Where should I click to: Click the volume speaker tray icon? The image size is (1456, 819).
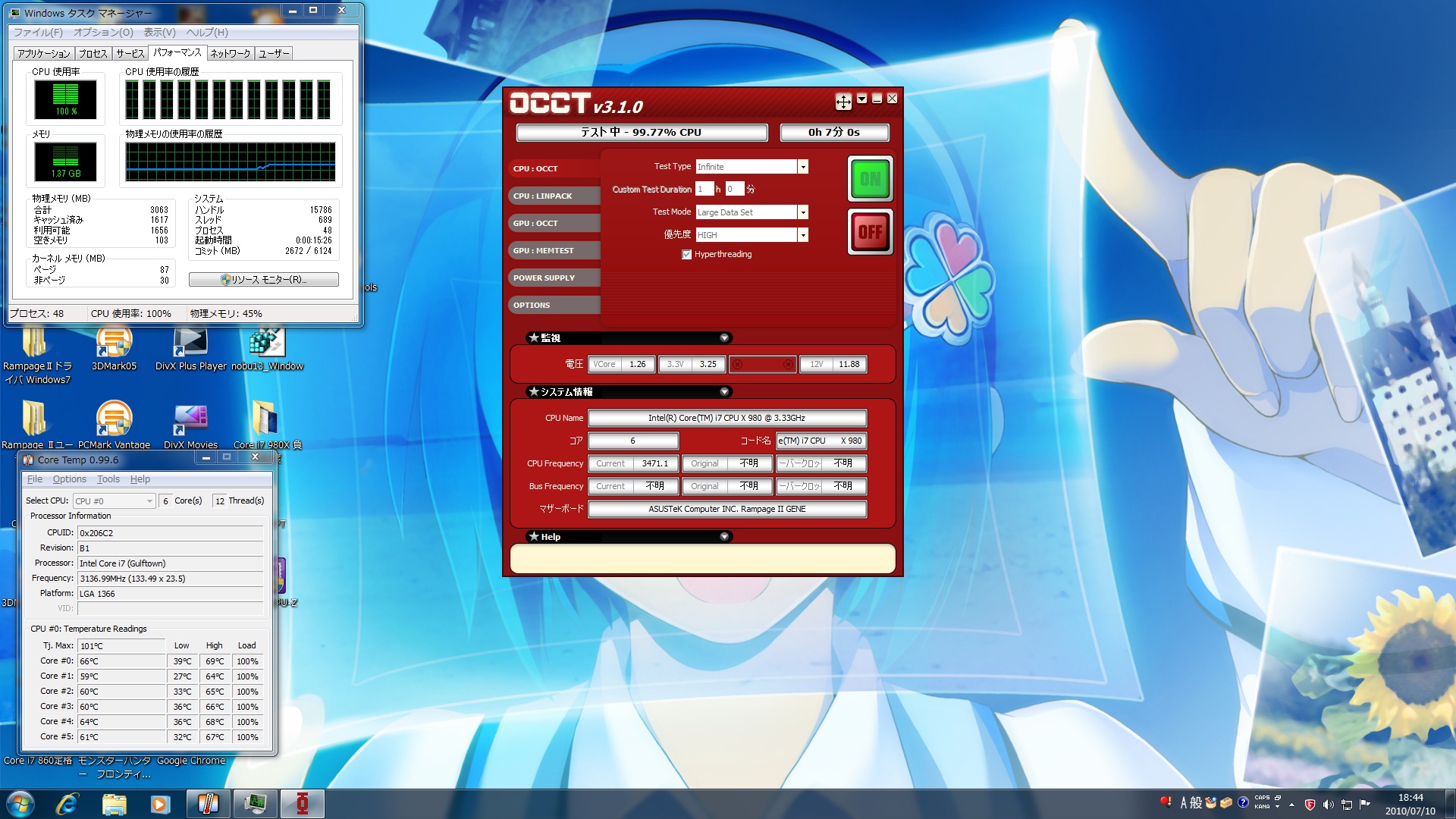(x=1328, y=805)
